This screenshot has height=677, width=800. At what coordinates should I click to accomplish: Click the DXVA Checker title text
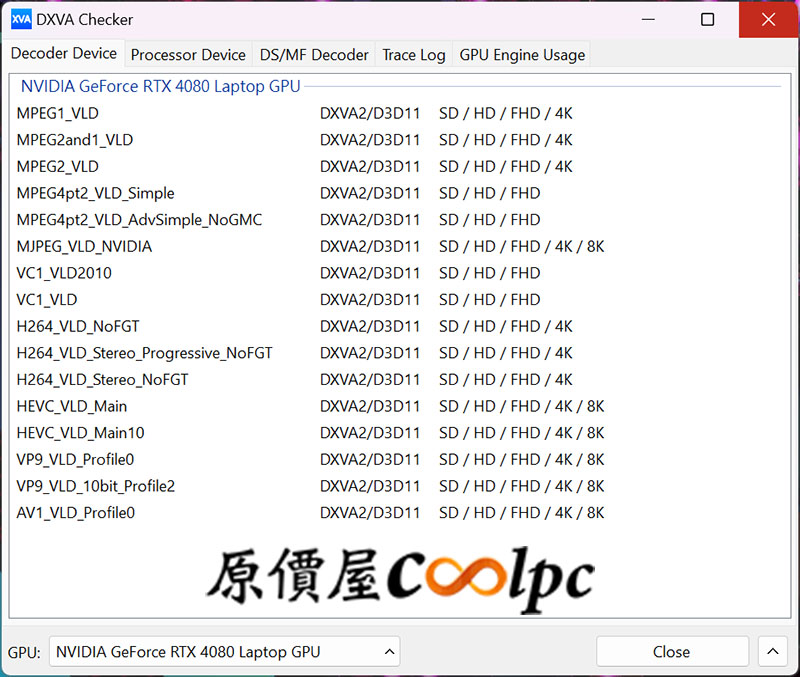[x=85, y=19]
